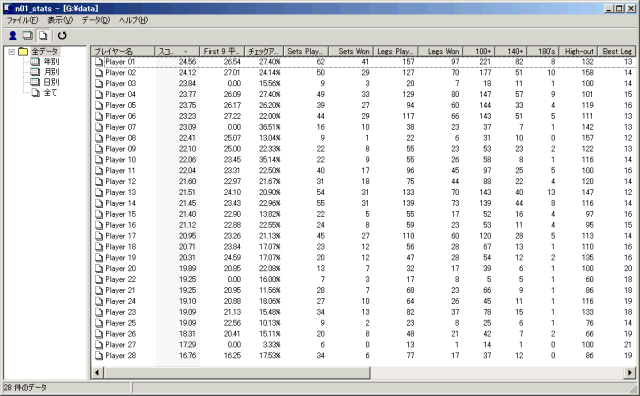
Task: Click horizontal scrollbar right arrow
Action: (x=630, y=372)
